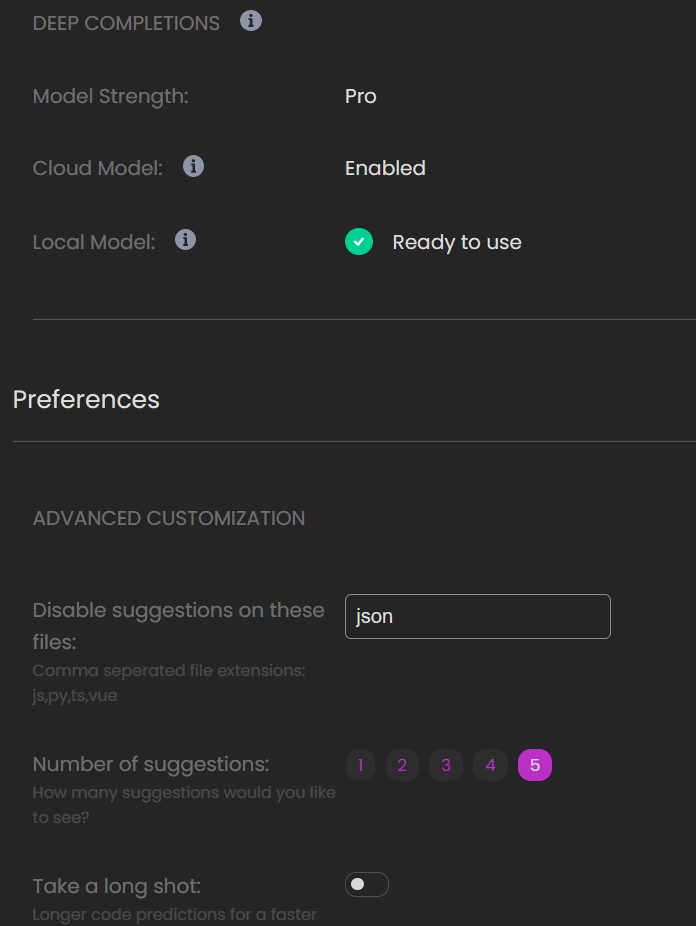This screenshot has height=926, width=696.
Task: Select the highlighted 5 suggestions option
Action: 535,766
